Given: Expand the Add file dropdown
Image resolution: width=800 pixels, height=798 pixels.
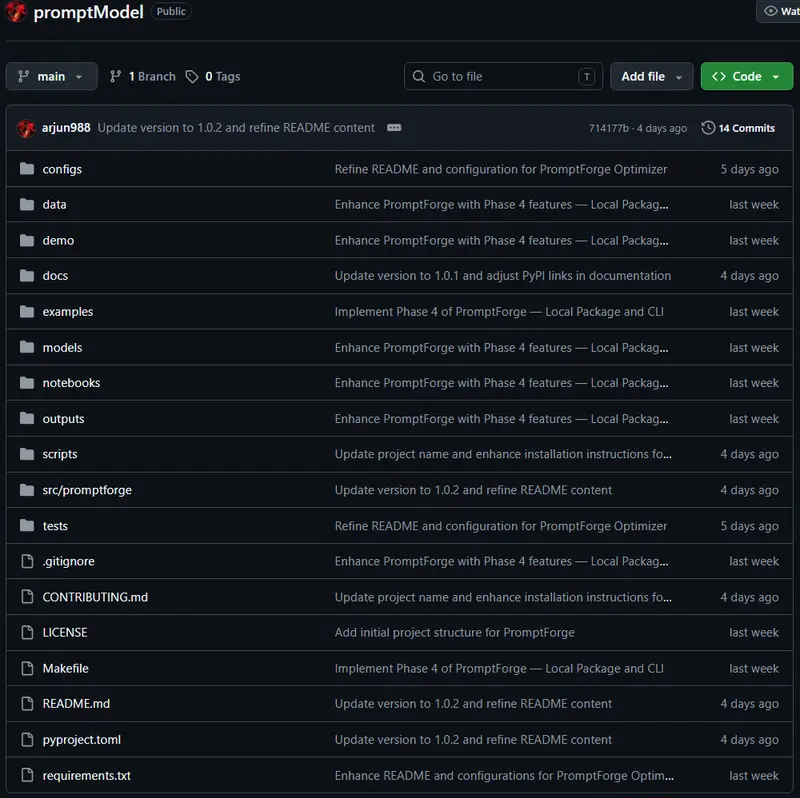Looking at the screenshot, I should 652,77.
